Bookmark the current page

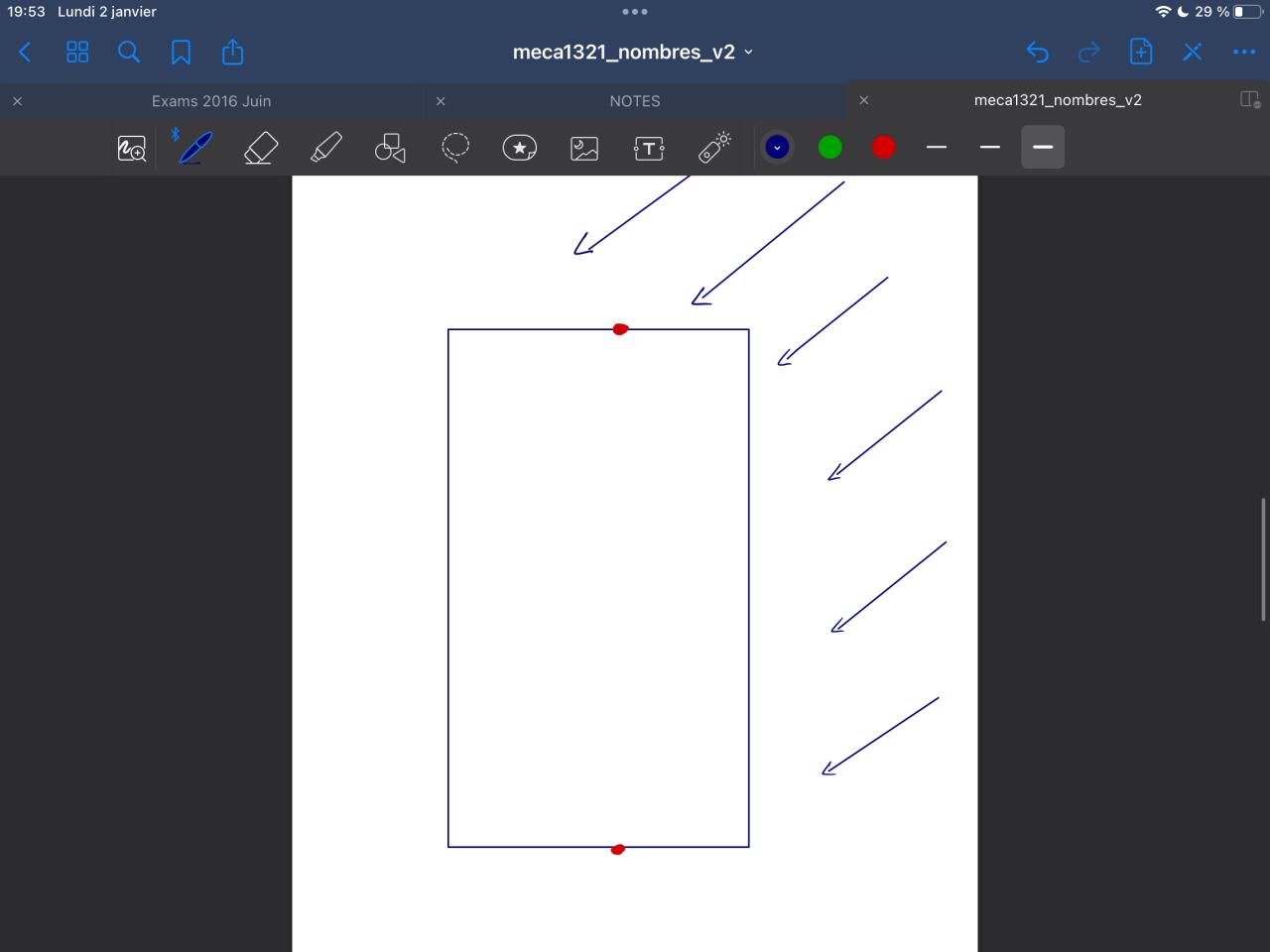pos(181,53)
